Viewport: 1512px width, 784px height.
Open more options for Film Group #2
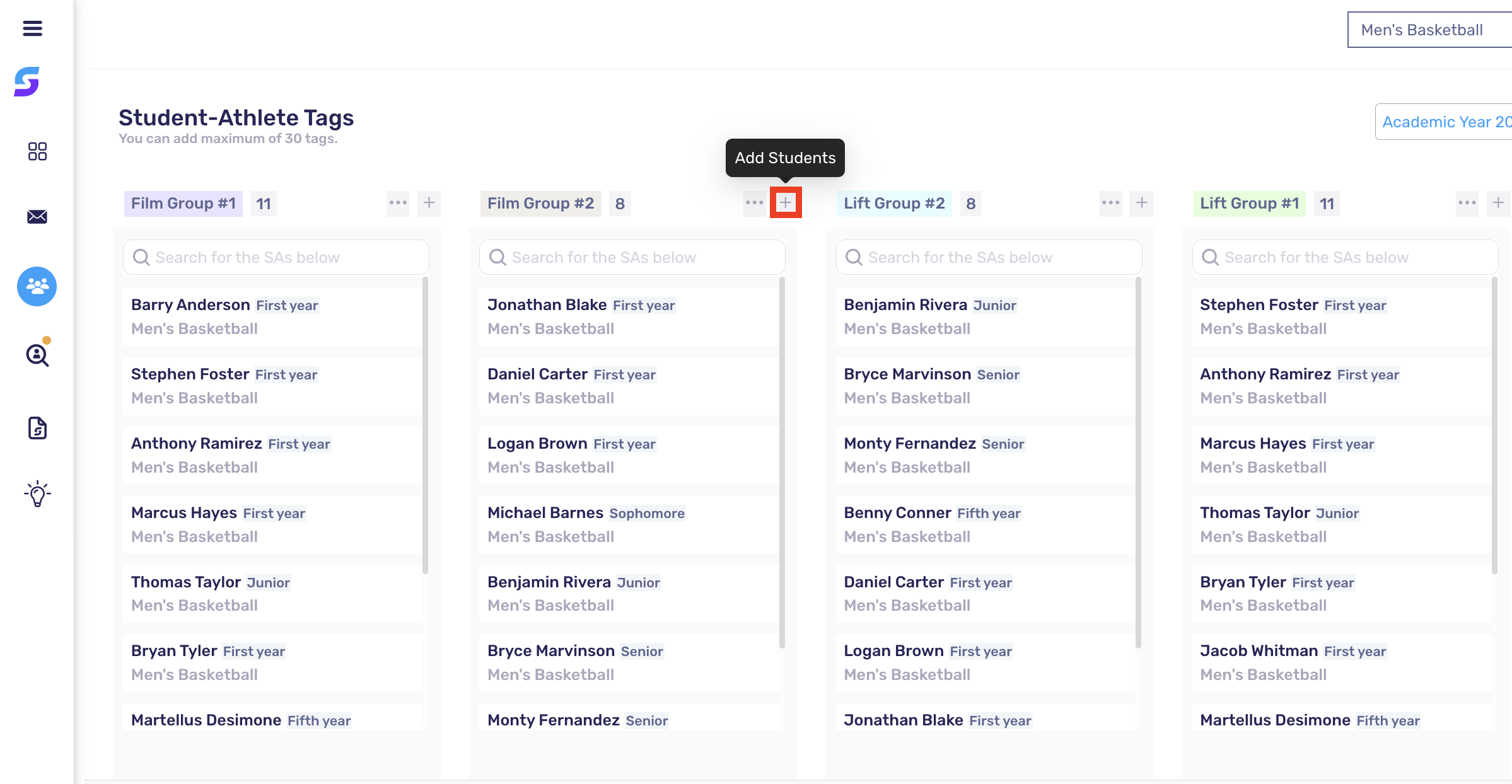[754, 203]
